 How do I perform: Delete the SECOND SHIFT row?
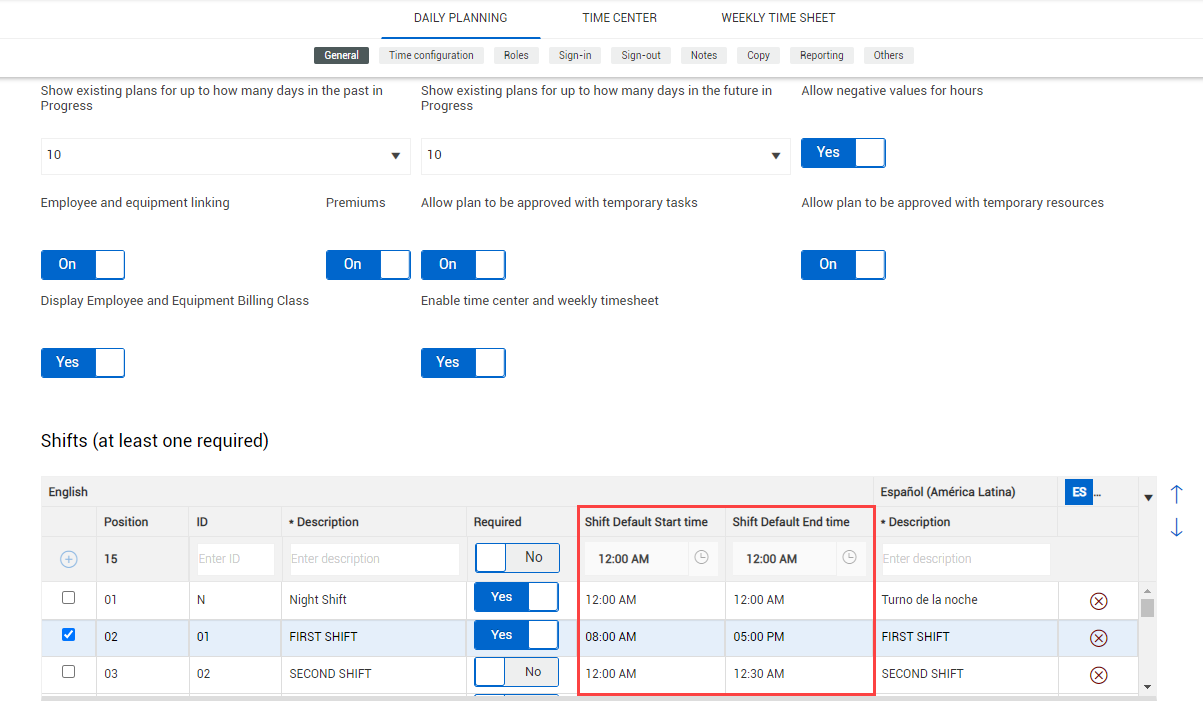coord(1098,675)
